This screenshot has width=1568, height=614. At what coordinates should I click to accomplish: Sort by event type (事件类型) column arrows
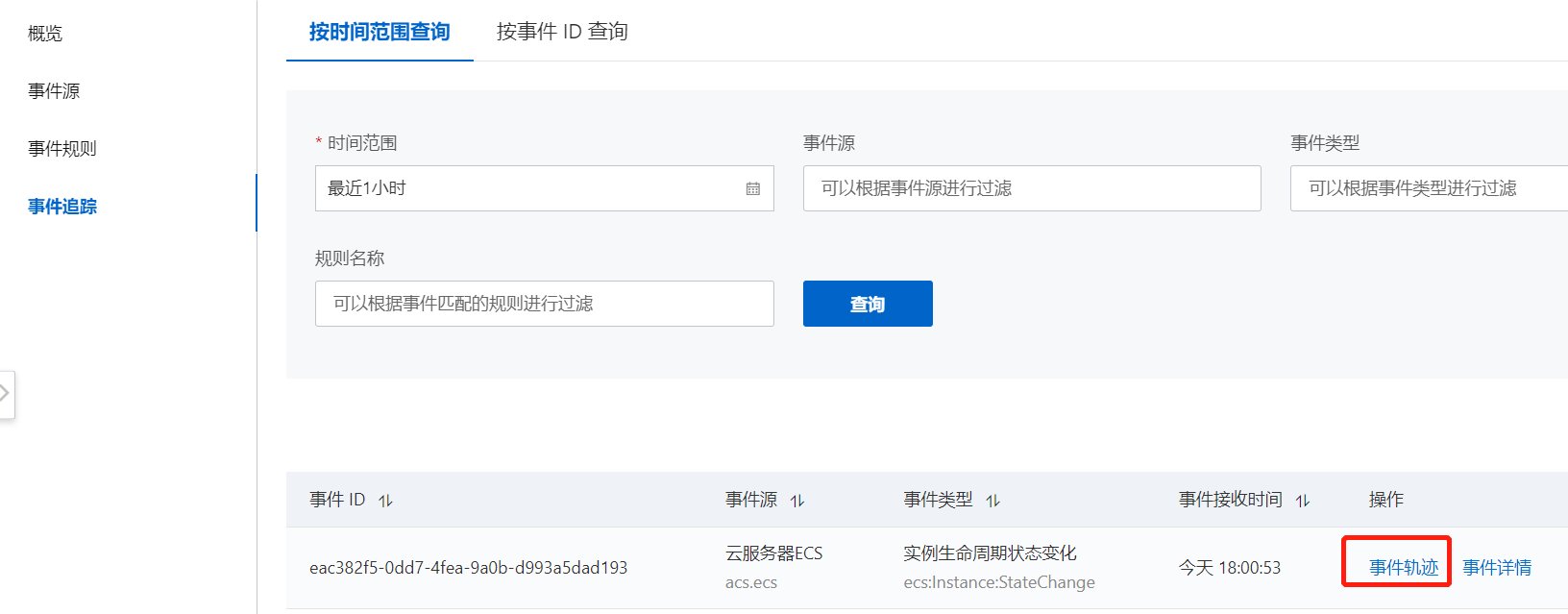point(992,501)
